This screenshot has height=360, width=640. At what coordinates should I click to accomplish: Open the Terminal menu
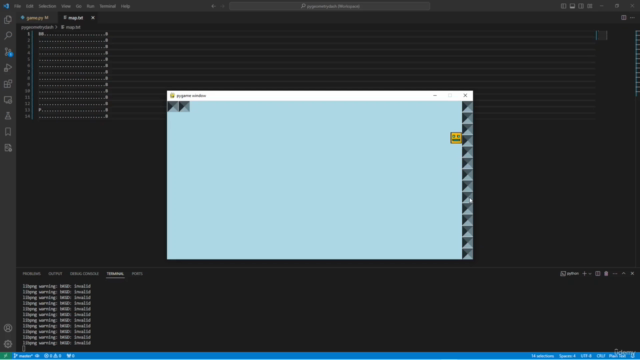coord(107,6)
